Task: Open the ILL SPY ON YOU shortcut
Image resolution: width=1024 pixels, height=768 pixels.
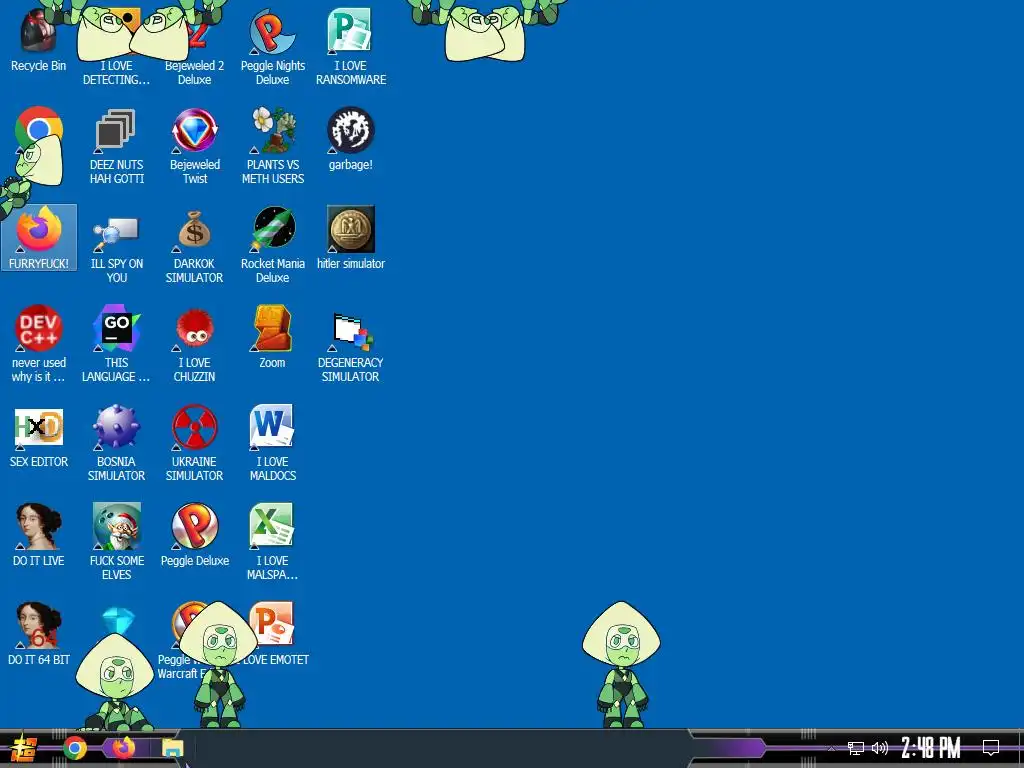Action: tap(116, 246)
